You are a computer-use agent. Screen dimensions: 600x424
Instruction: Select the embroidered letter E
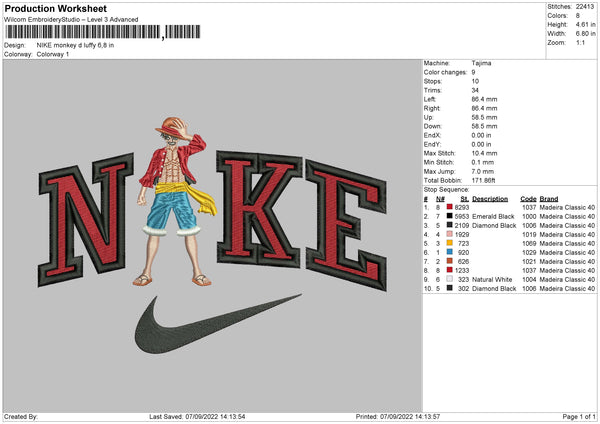pyautogui.click(x=346, y=226)
